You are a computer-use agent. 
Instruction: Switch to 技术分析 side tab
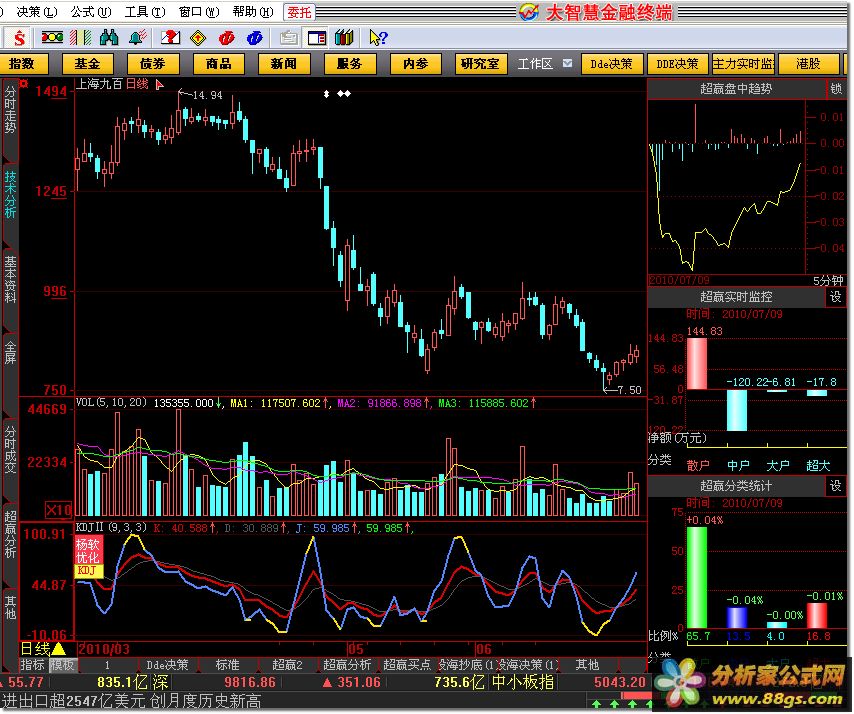pos(10,194)
